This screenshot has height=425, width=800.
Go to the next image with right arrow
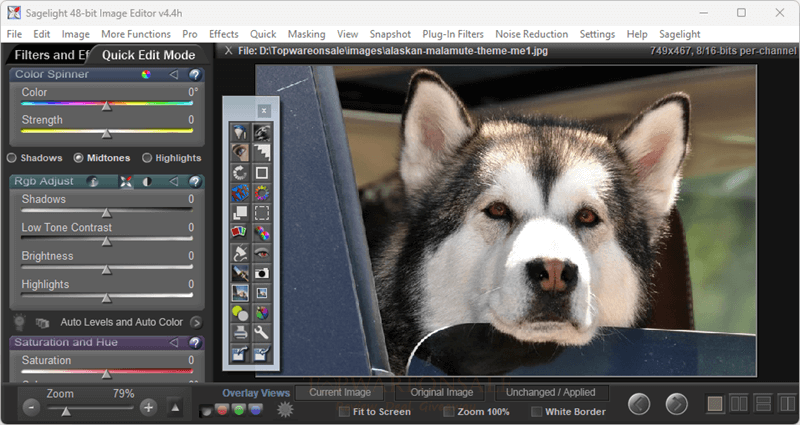[677, 405]
